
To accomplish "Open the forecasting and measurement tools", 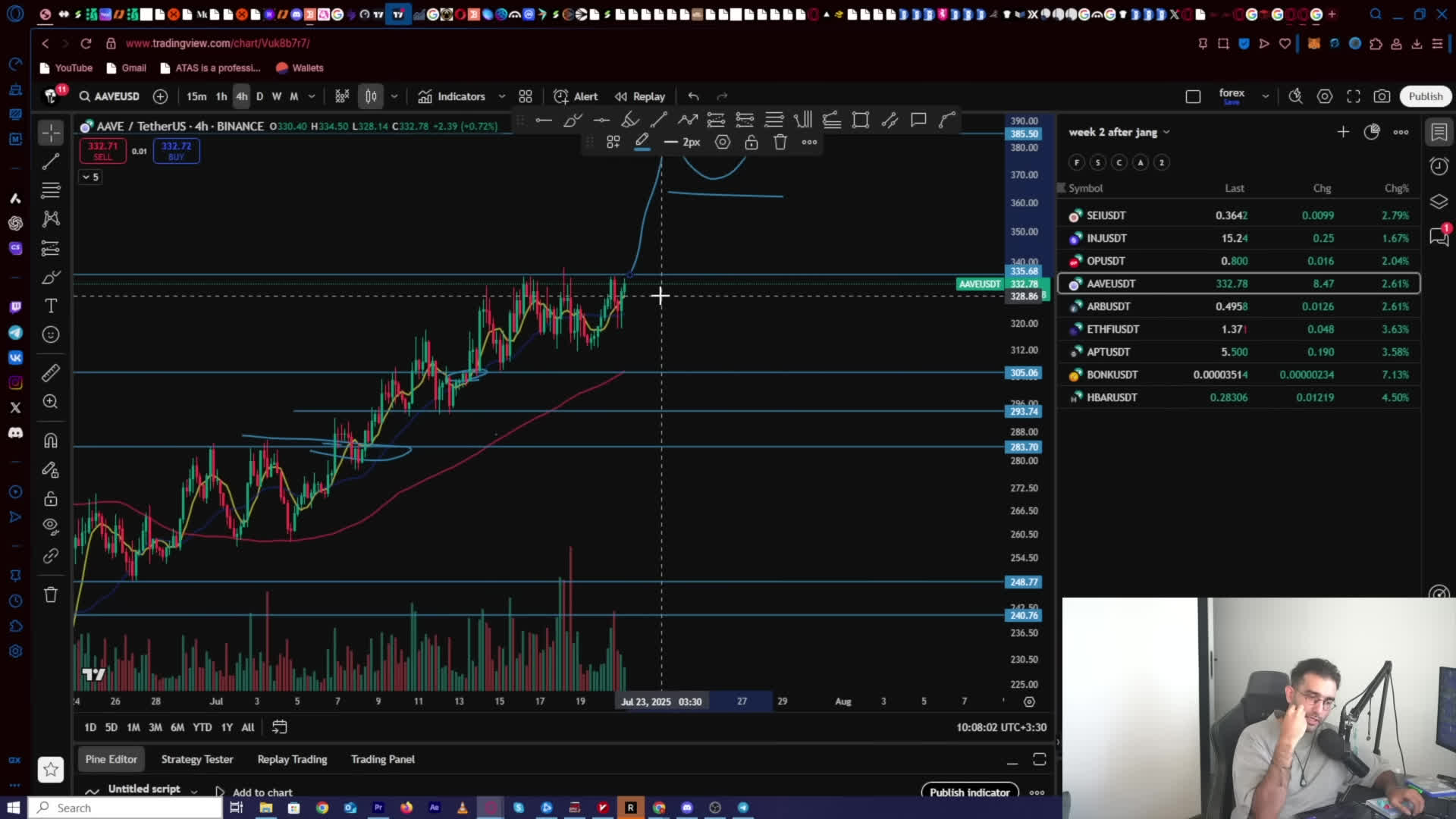I will coord(51,248).
